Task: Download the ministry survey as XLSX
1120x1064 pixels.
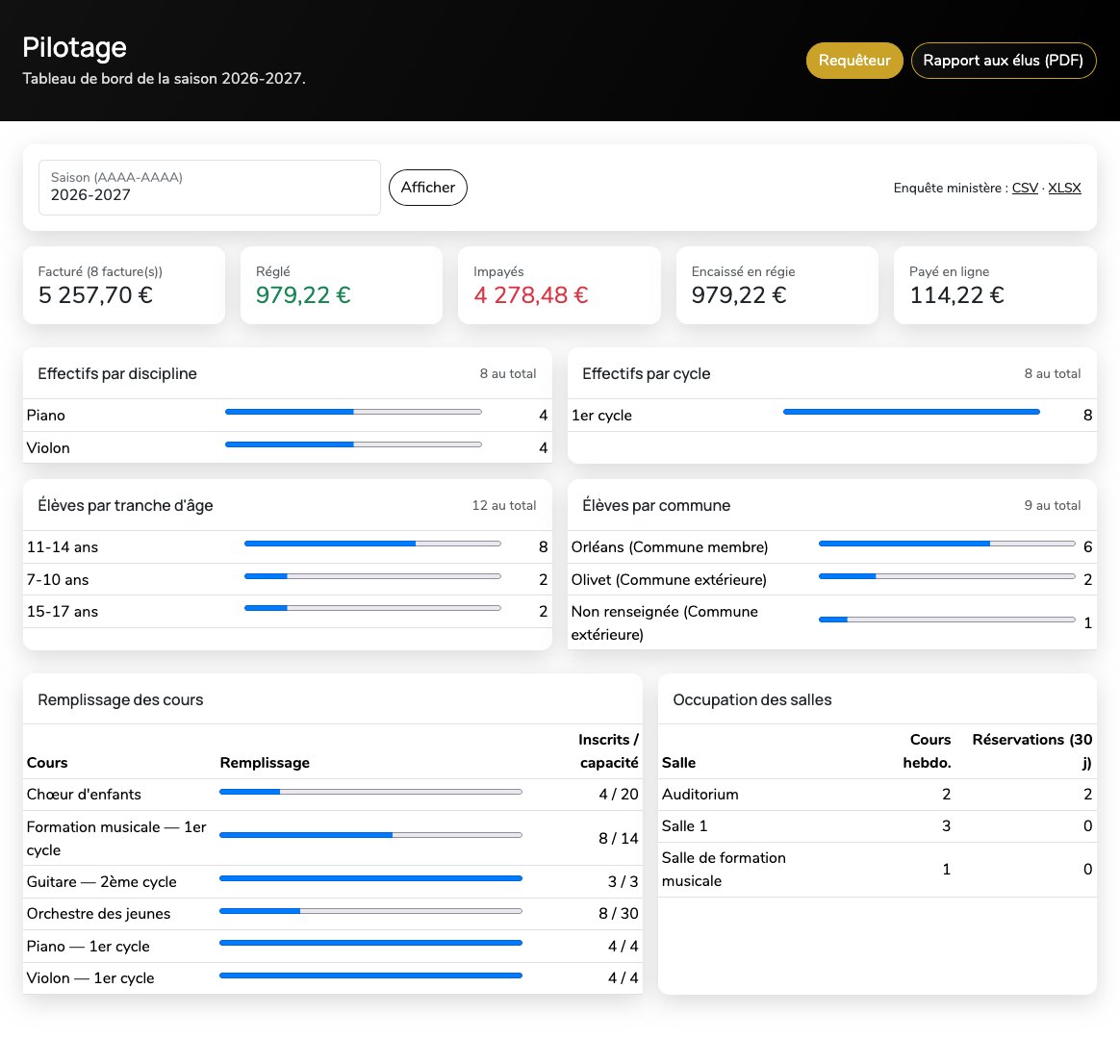Action: tap(1064, 188)
